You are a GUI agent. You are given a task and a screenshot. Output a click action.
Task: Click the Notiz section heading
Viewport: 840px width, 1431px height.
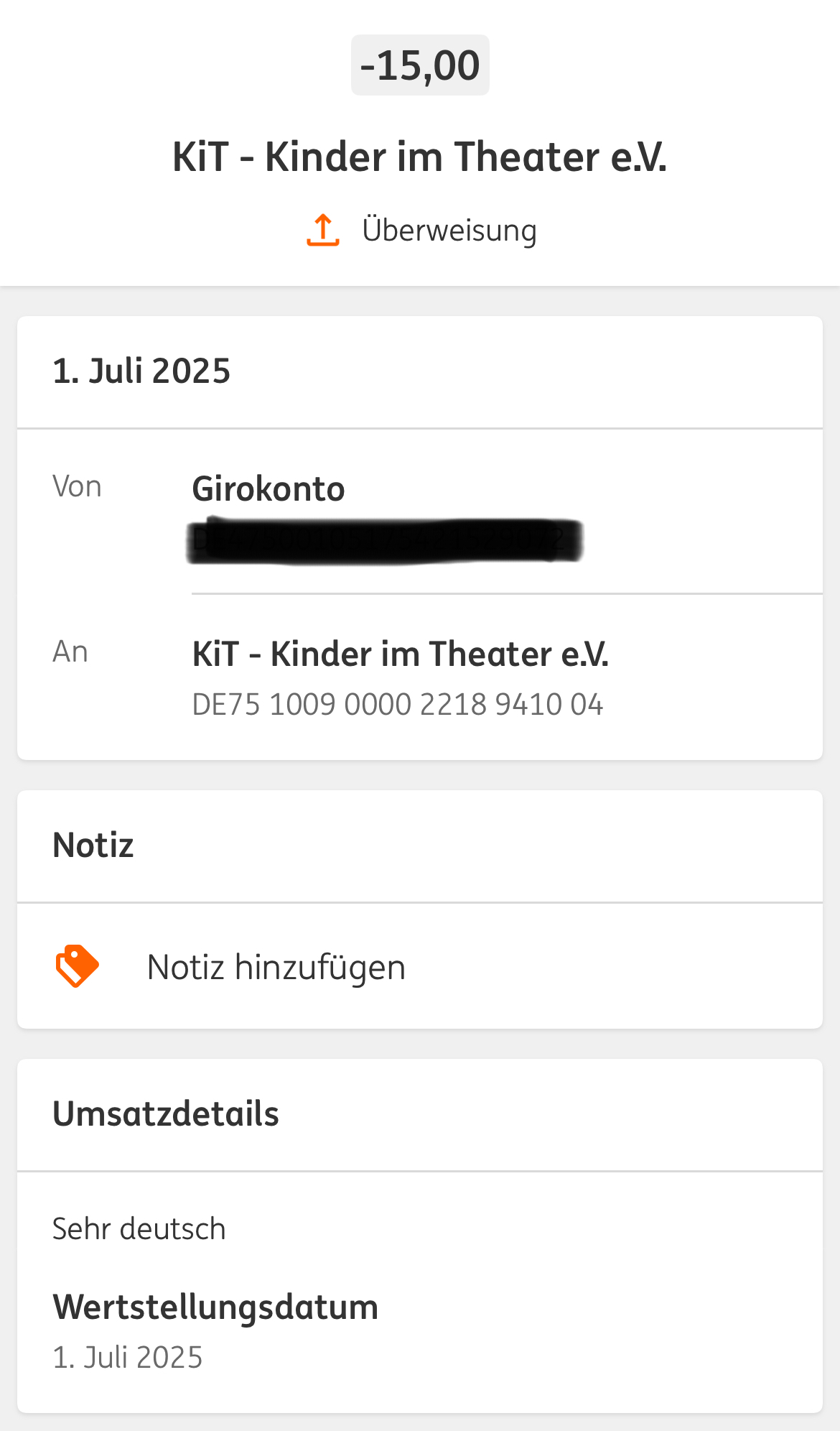[93, 846]
